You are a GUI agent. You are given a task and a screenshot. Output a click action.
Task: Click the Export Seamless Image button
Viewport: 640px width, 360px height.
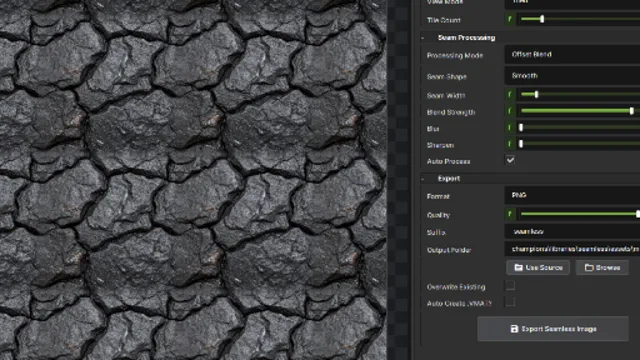[553, 329]
